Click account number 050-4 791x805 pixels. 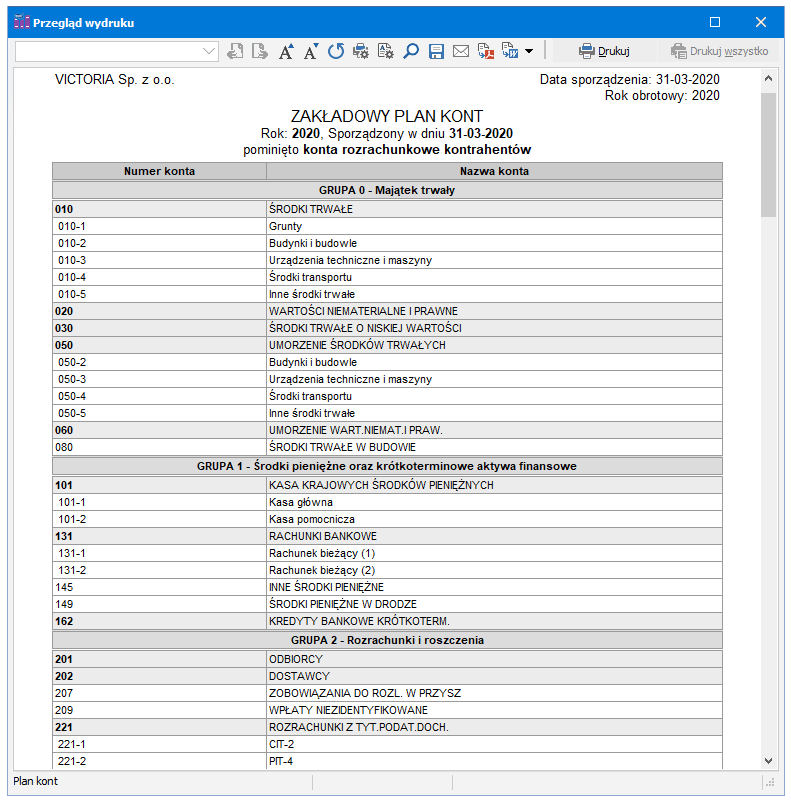[x=72, y=396]
